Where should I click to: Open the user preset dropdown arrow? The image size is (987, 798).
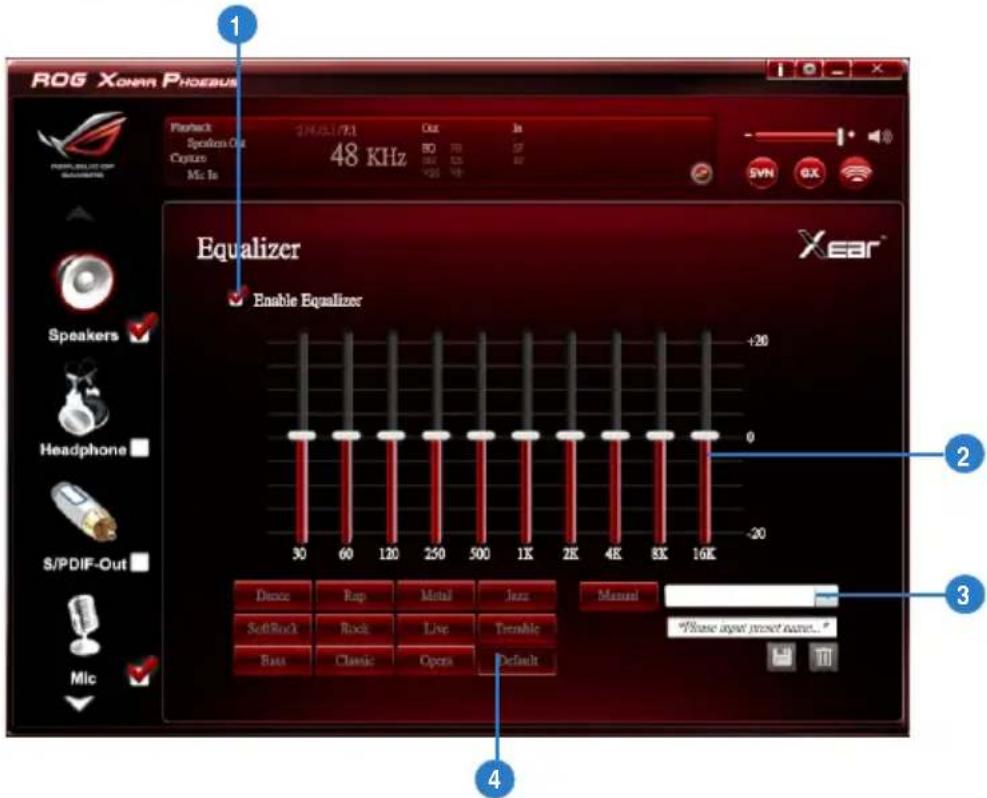(826, 596)
